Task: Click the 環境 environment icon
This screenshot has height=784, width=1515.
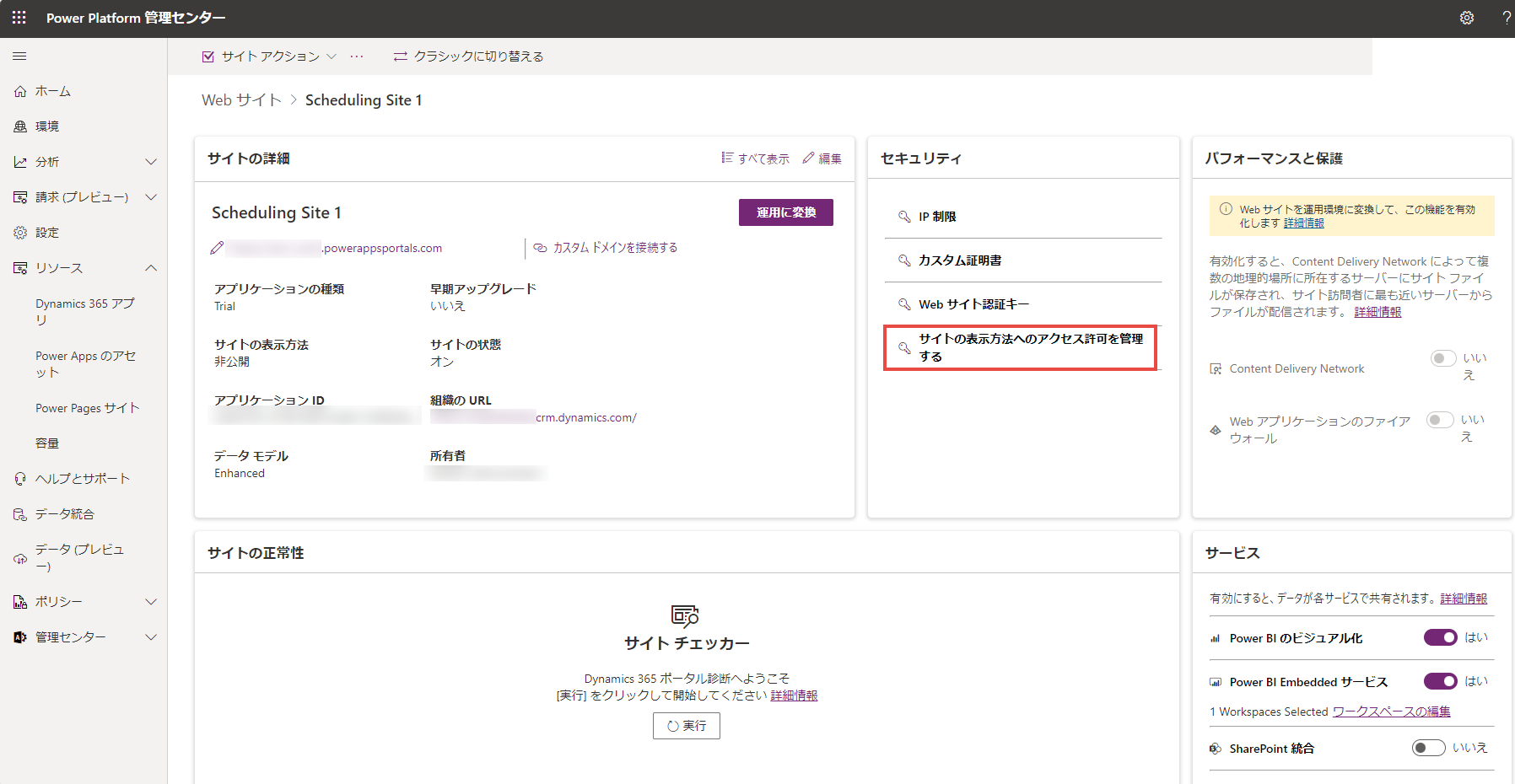Action: pos(20,126)
